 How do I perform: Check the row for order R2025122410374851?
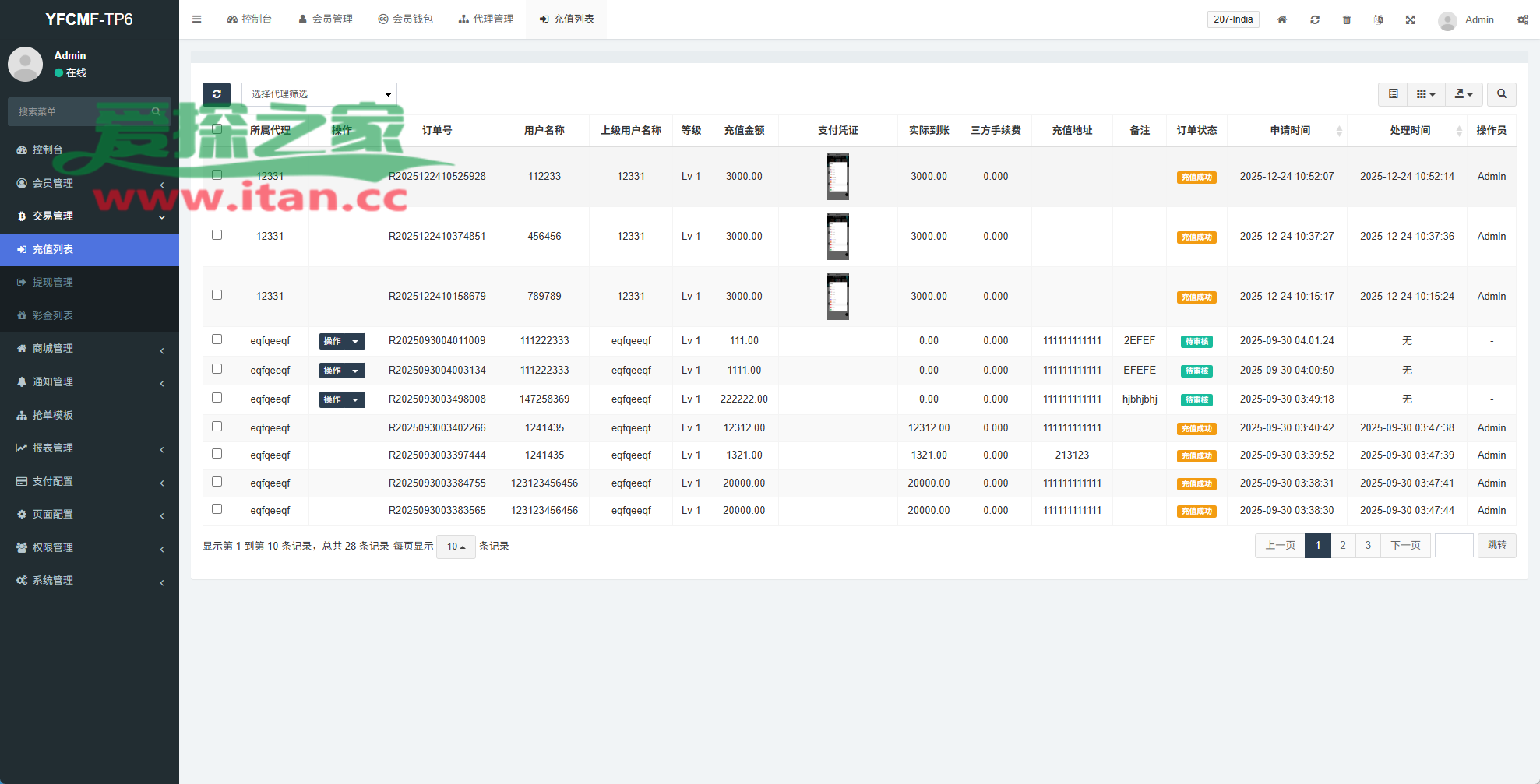[217, 235]
